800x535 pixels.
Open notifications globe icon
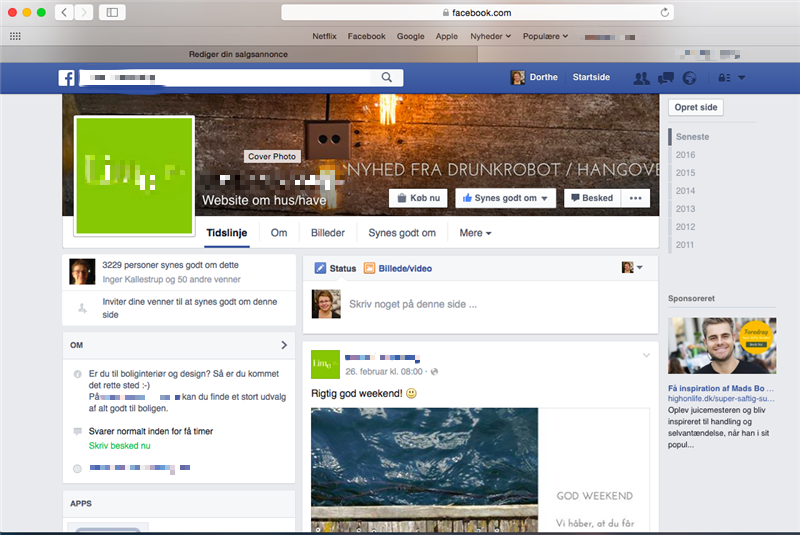[x=688, y=78]
